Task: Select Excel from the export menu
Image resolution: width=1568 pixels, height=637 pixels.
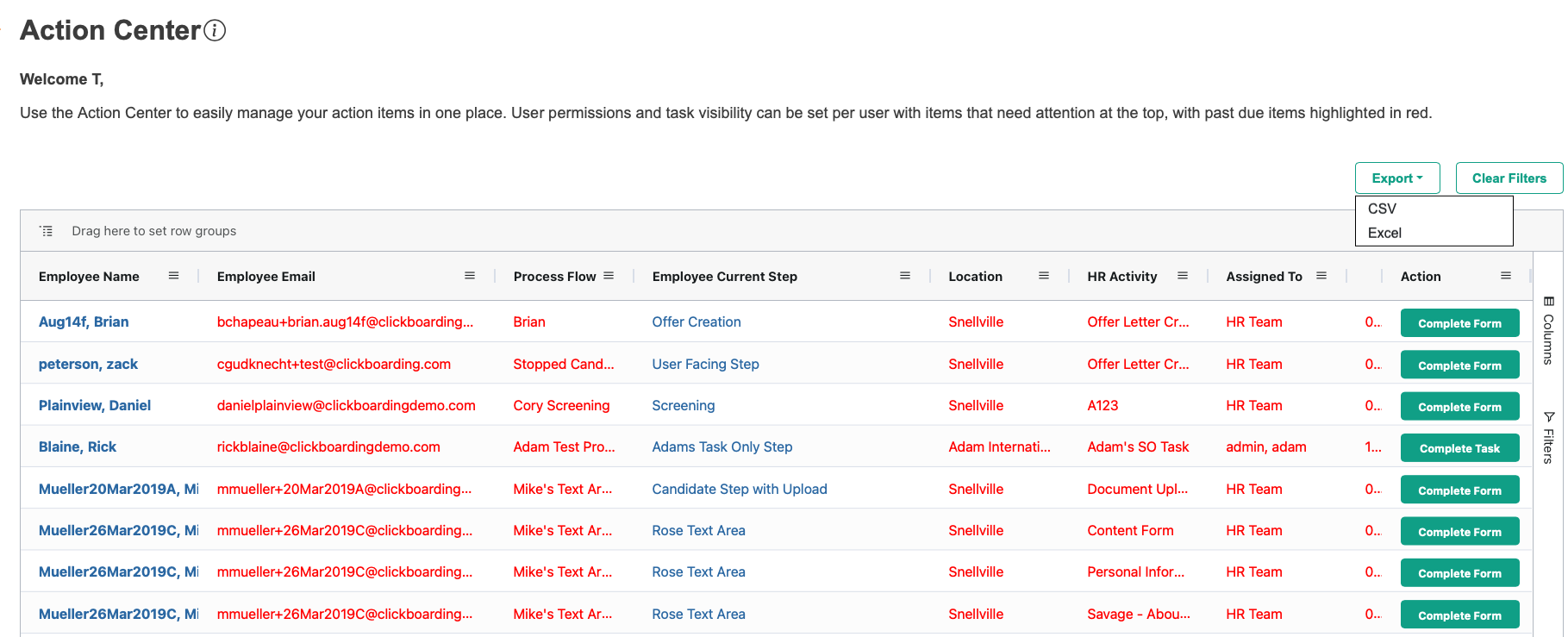Action: [1384, 233]
